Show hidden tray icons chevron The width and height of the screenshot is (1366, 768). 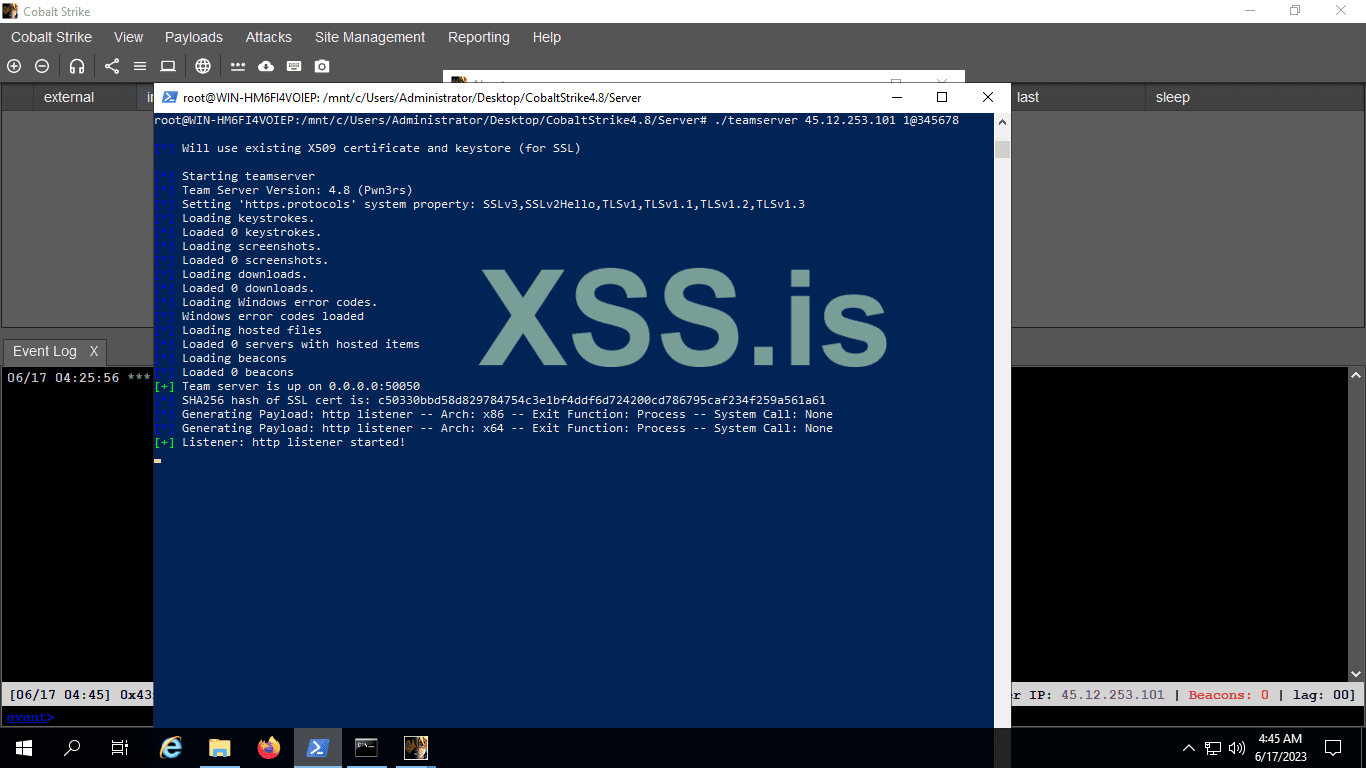(1189, 748)
